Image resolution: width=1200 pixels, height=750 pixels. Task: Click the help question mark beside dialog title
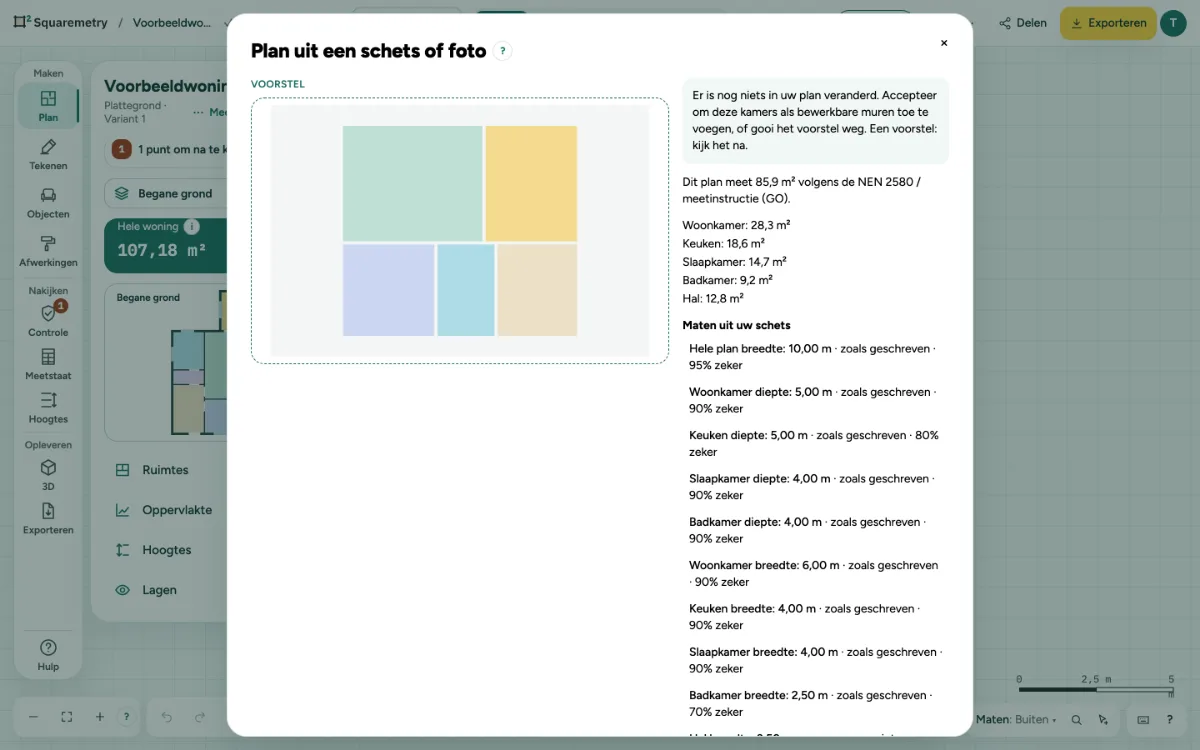pos(503,51)
